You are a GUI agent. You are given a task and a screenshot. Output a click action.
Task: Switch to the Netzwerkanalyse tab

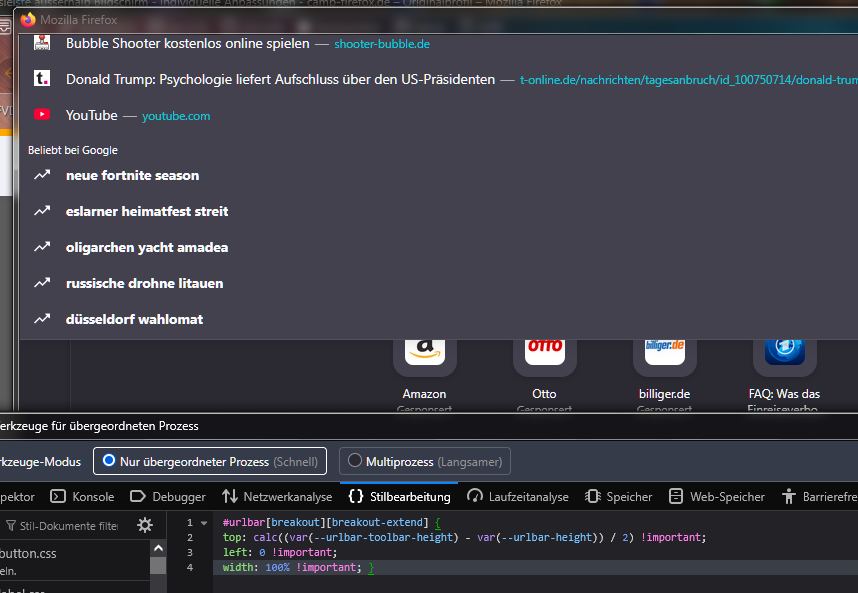point(277,496)
